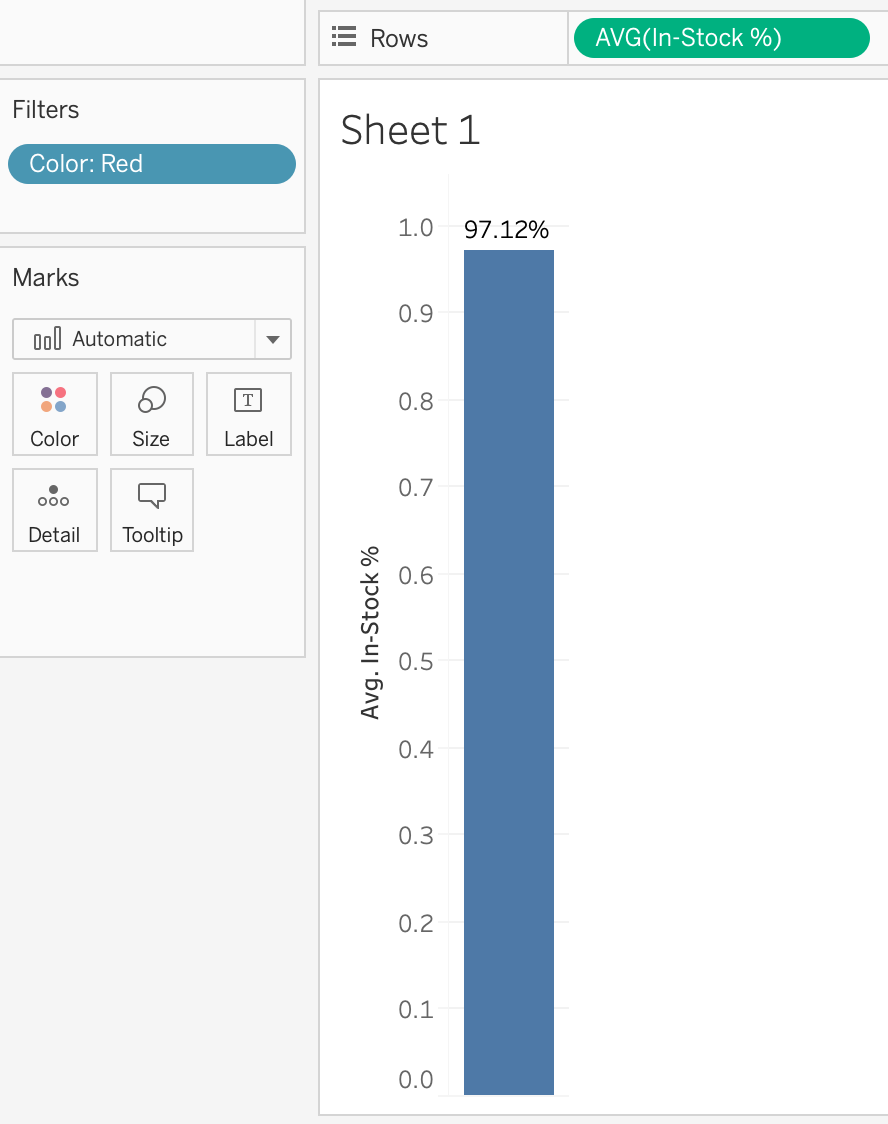888x1124 pixels.
Task: Select the Size option in the Marks card
Action: coord(151,414)
